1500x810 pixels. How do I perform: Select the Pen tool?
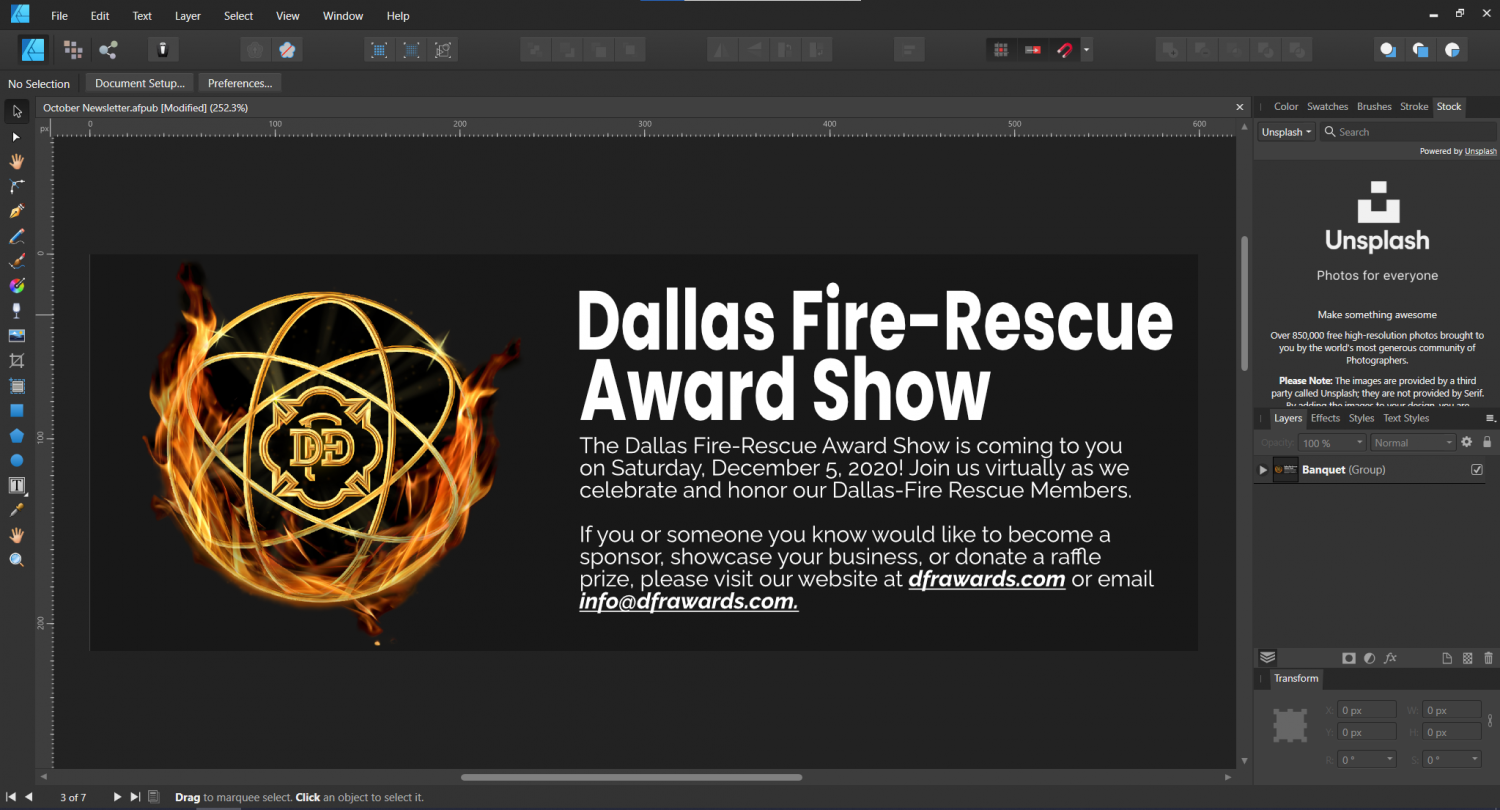point(17,211)
